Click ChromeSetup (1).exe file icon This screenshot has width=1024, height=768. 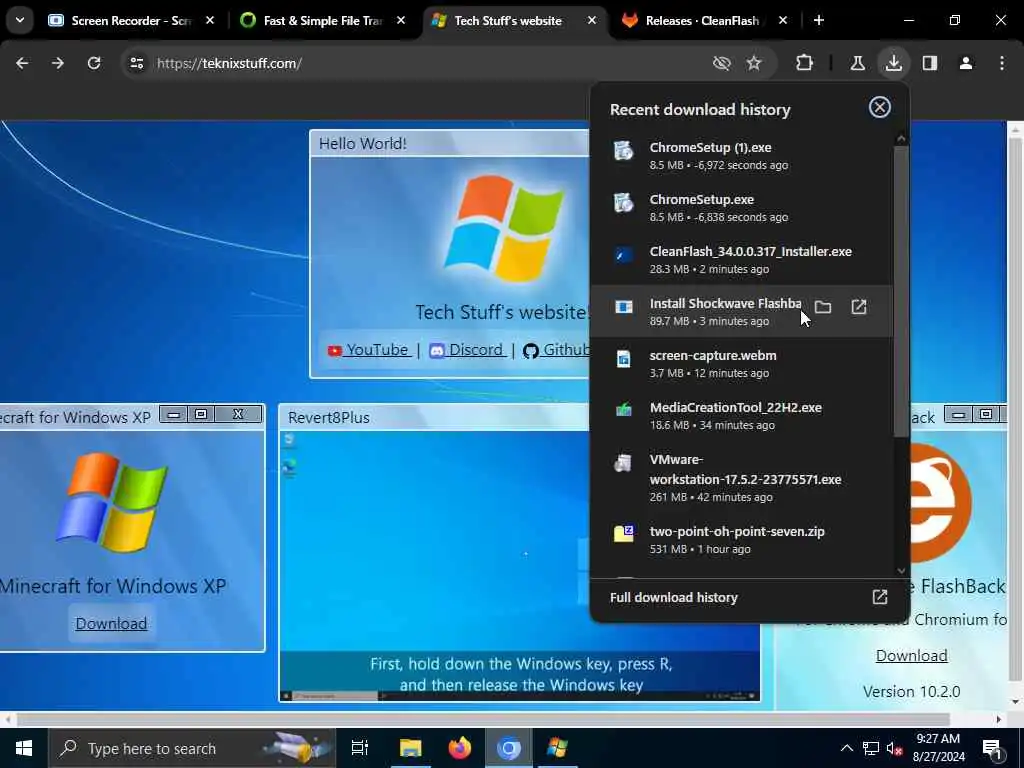[x=624, y=151]
